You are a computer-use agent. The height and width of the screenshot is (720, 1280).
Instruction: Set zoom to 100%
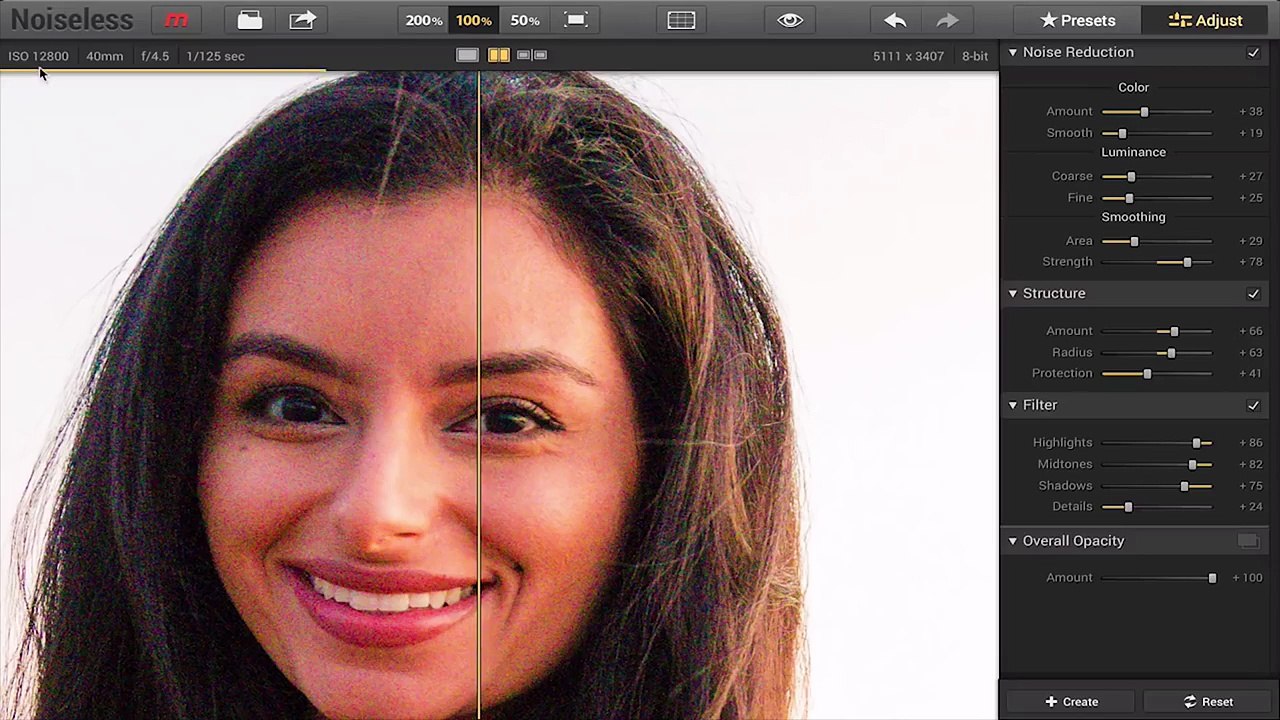click(x=474, y=20)
